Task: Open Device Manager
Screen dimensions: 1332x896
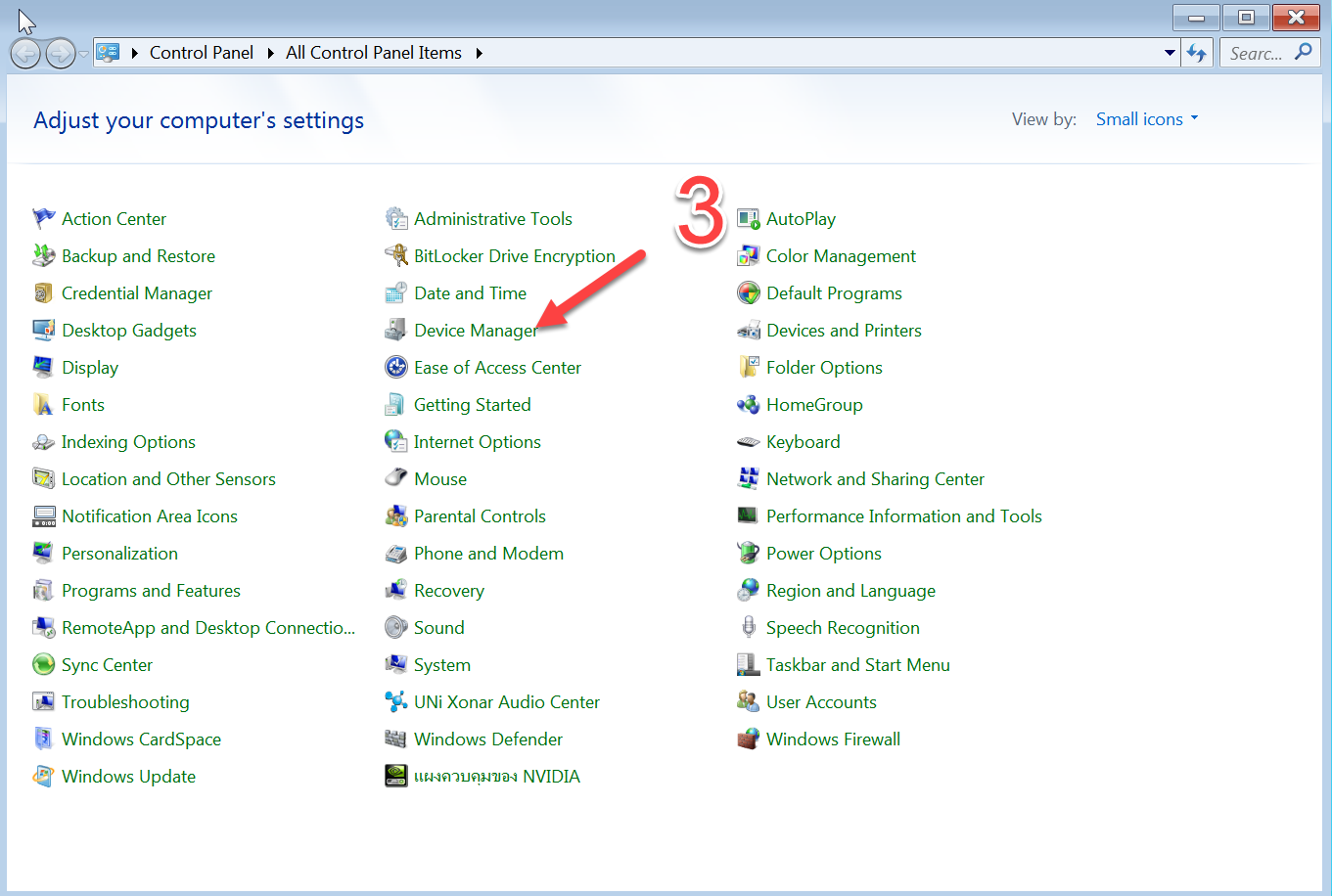Action: 475,330
